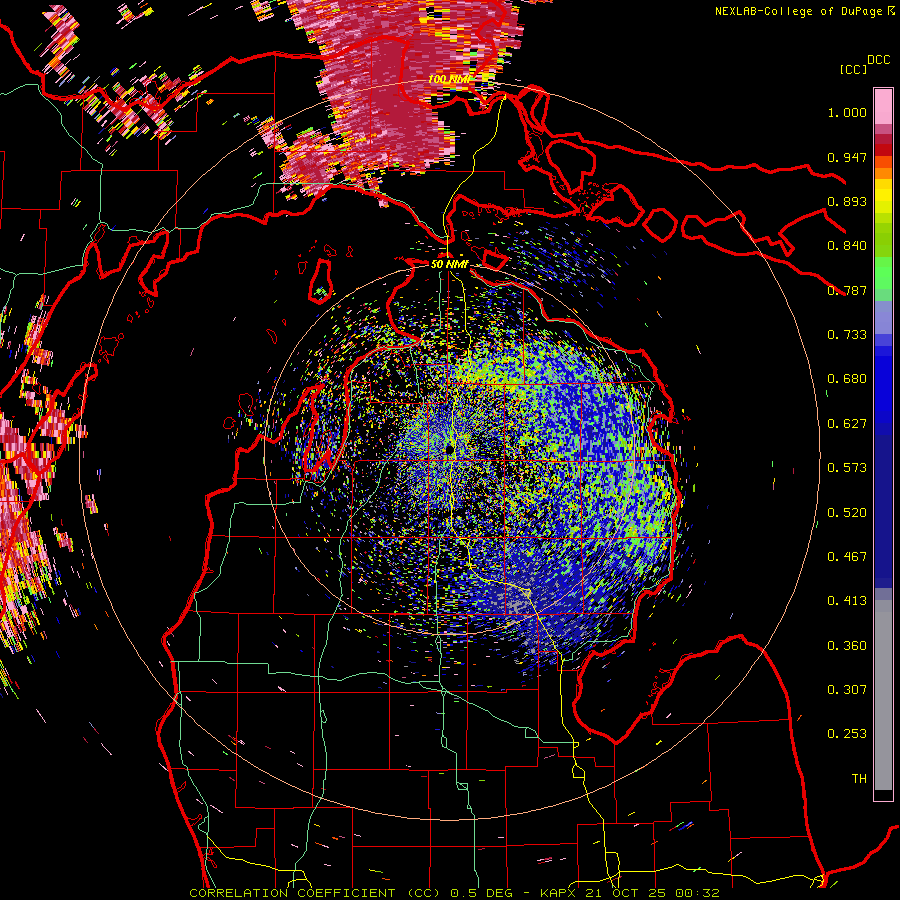Click the DCC label above the color scale
This screenshot has height=900, width=900.
click(878, 60)
